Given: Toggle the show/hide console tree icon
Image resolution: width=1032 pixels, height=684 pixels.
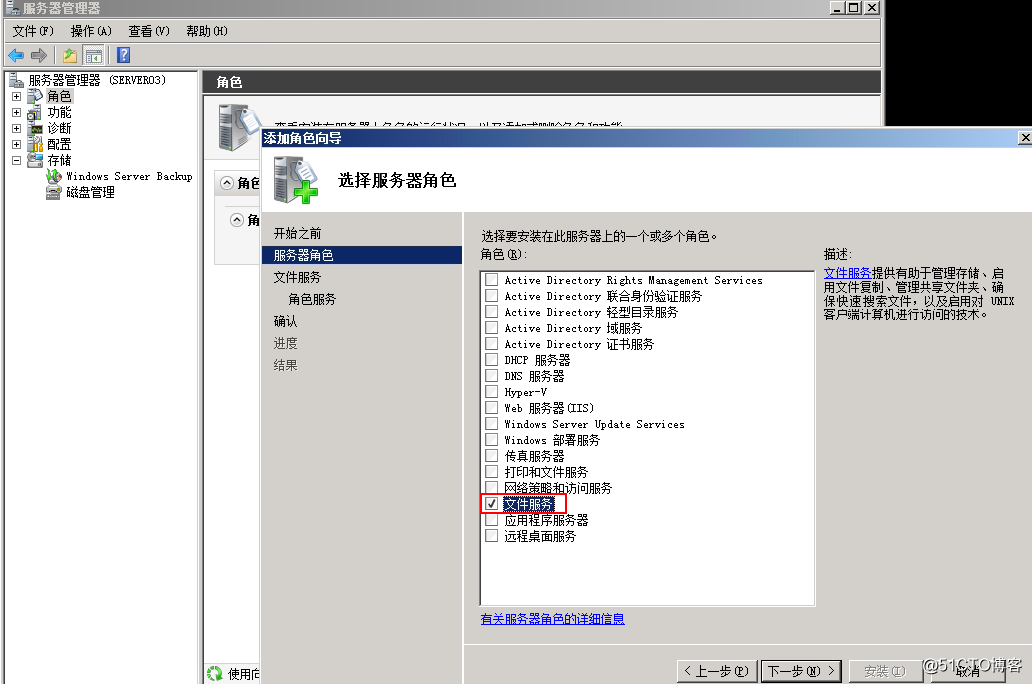Looking at the screenshot, I should coord(94,55).
